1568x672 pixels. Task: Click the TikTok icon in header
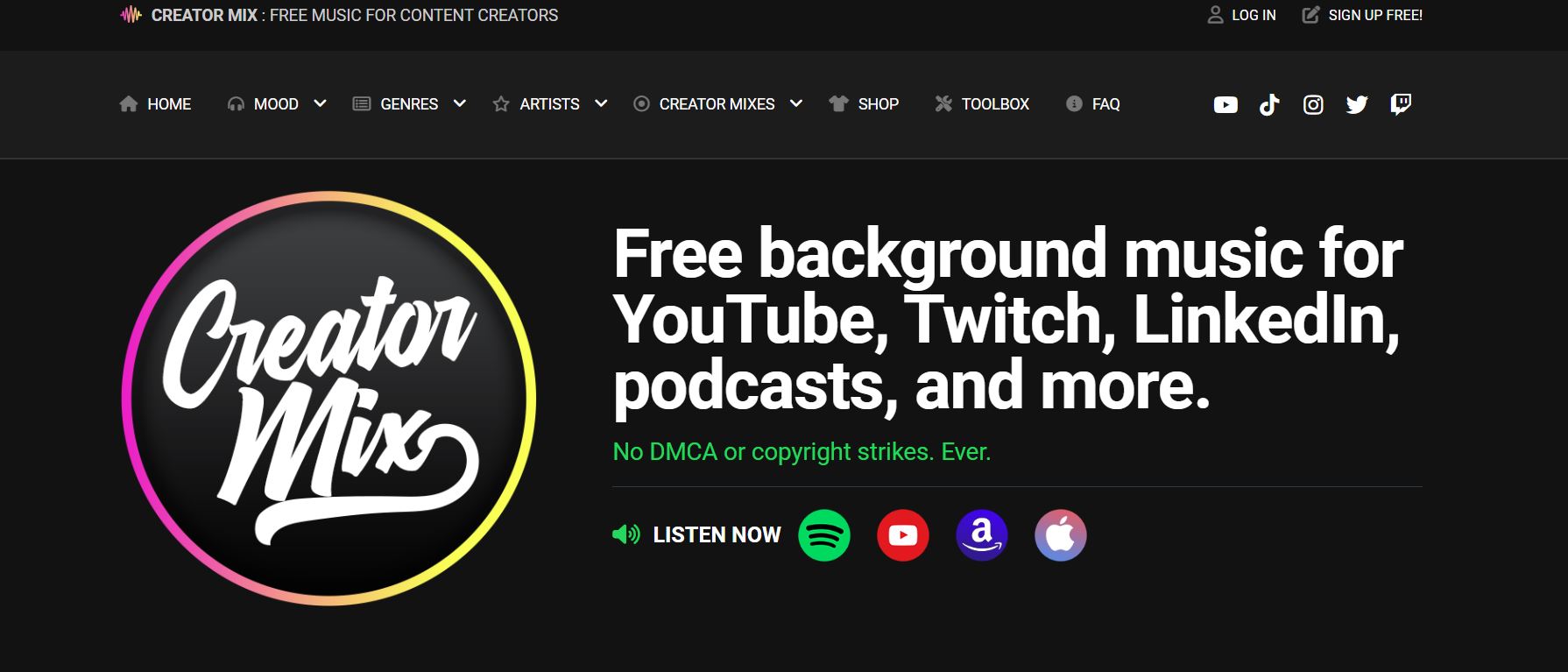(x=1269, y=105)
